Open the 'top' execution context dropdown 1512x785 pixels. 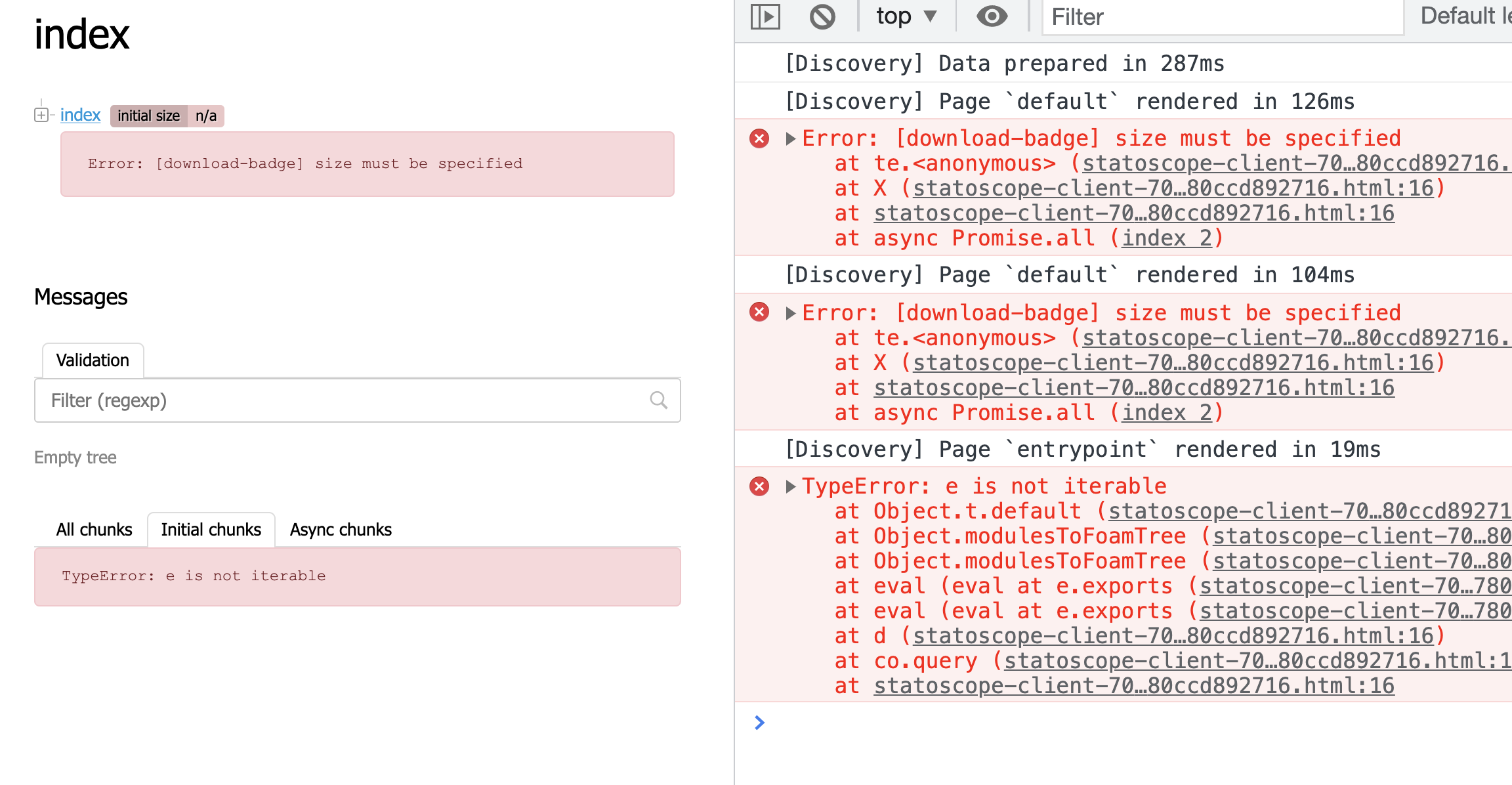tap(906, 17)
